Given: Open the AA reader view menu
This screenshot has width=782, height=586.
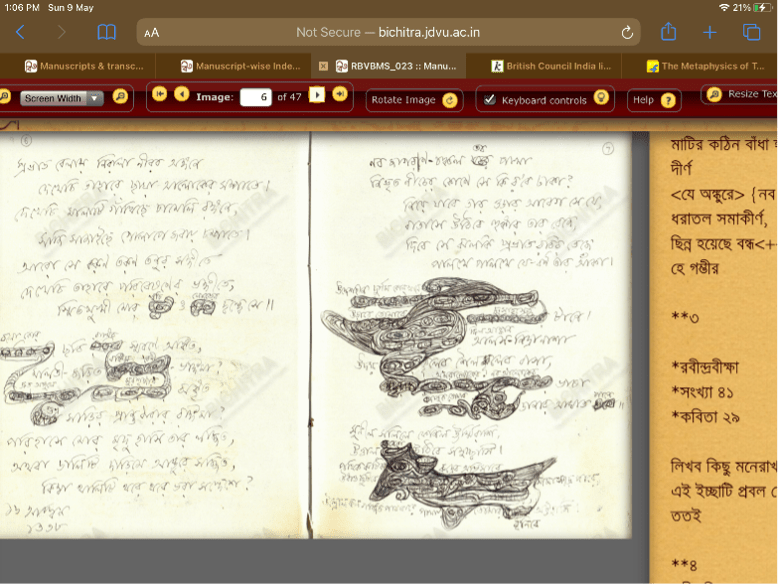Looking at the screenshot, I should (x=152, y=33).
